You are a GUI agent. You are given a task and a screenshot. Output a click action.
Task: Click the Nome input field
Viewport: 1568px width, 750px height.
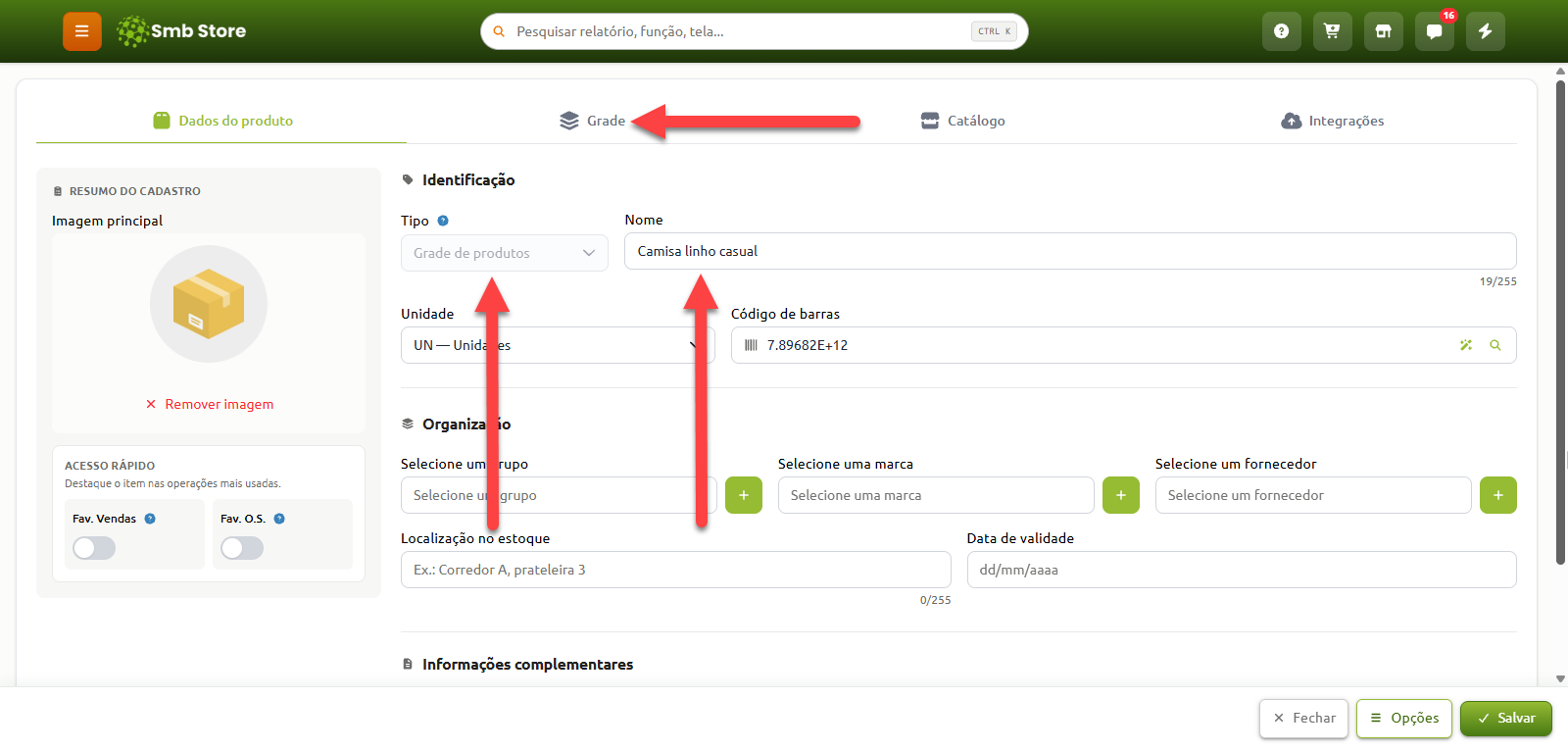pyautogui.click(x=1070, y=251)
